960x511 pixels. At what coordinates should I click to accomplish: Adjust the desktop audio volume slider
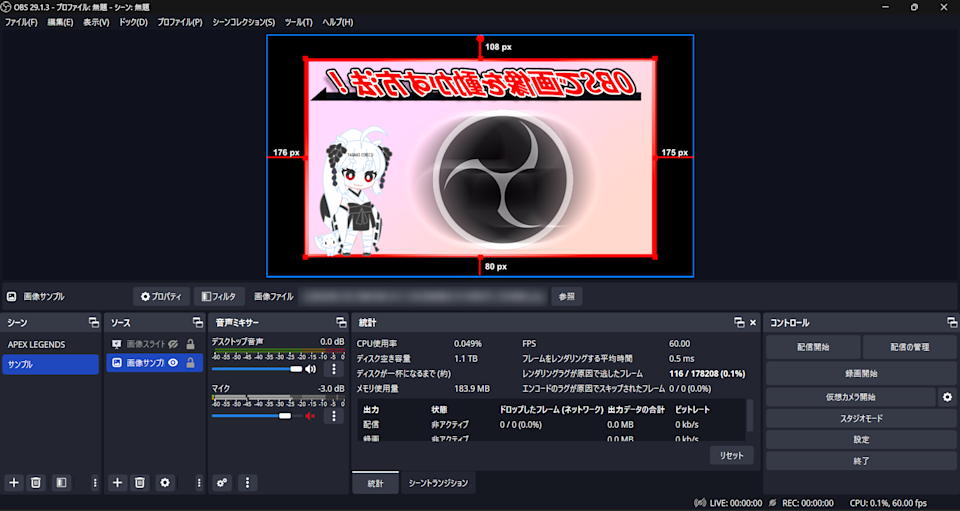[x=257, y=369]
